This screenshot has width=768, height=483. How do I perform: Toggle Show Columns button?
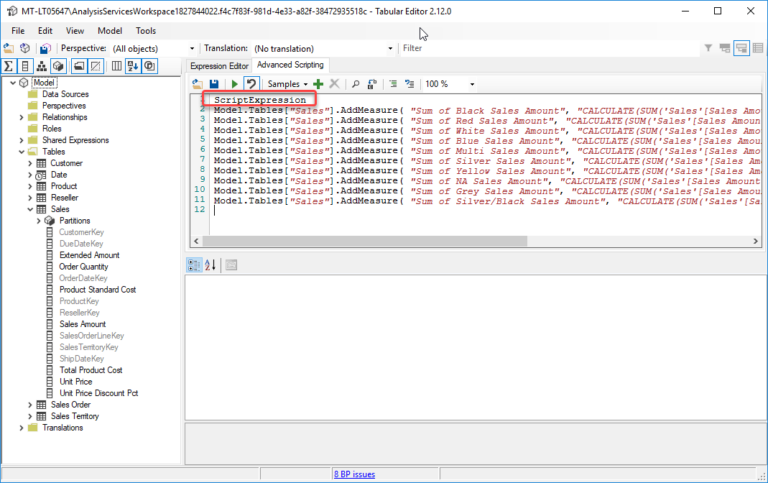coord(25,66)
